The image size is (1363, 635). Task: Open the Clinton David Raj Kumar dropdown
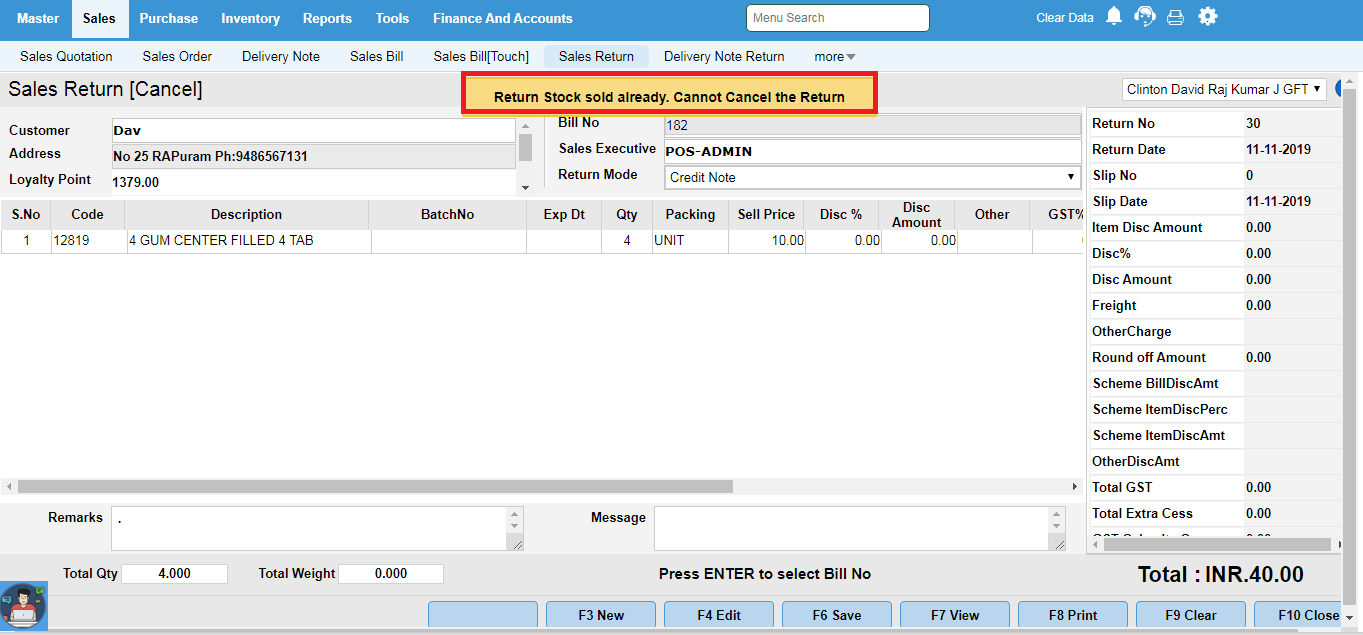(1224, 89)
